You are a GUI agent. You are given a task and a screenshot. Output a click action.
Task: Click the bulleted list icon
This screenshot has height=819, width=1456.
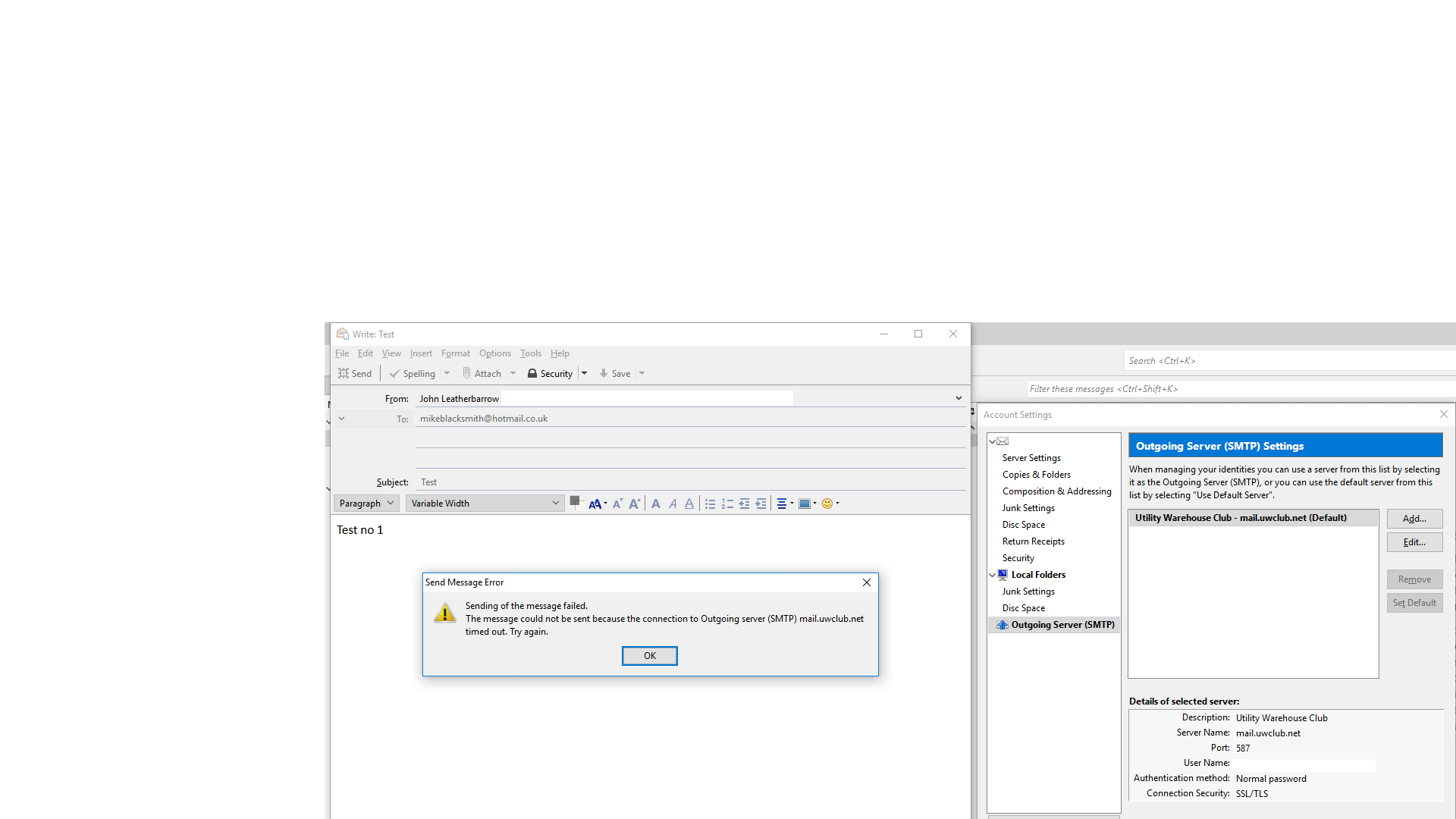click(x=708, y=503)
